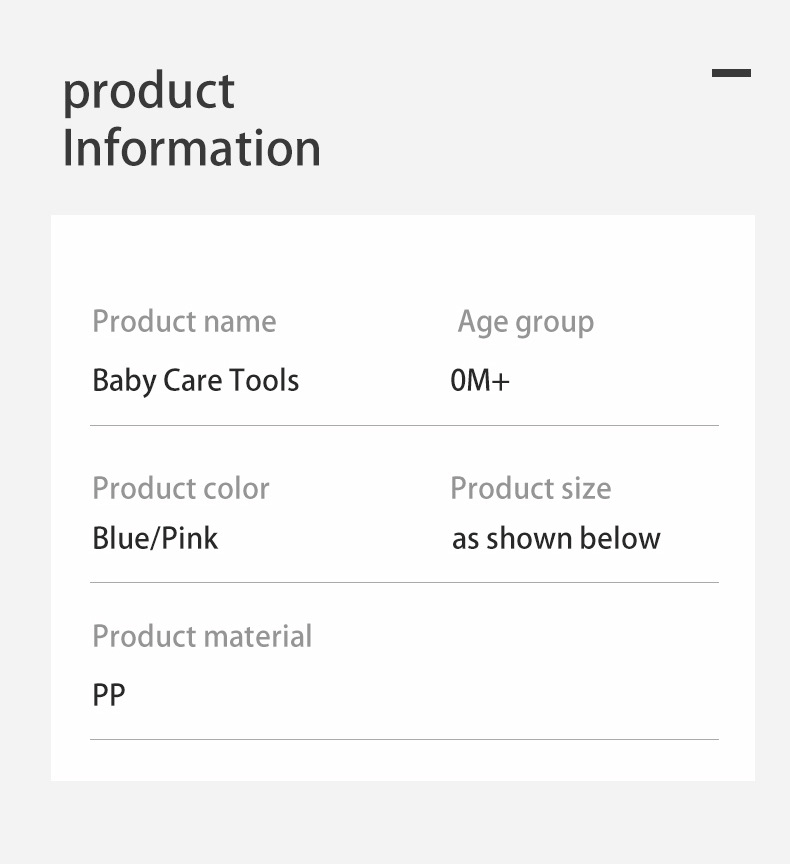Click the gray background below the white card
Image resolution: width=790 pixels, height=864 pixels.
pos(400,822)
